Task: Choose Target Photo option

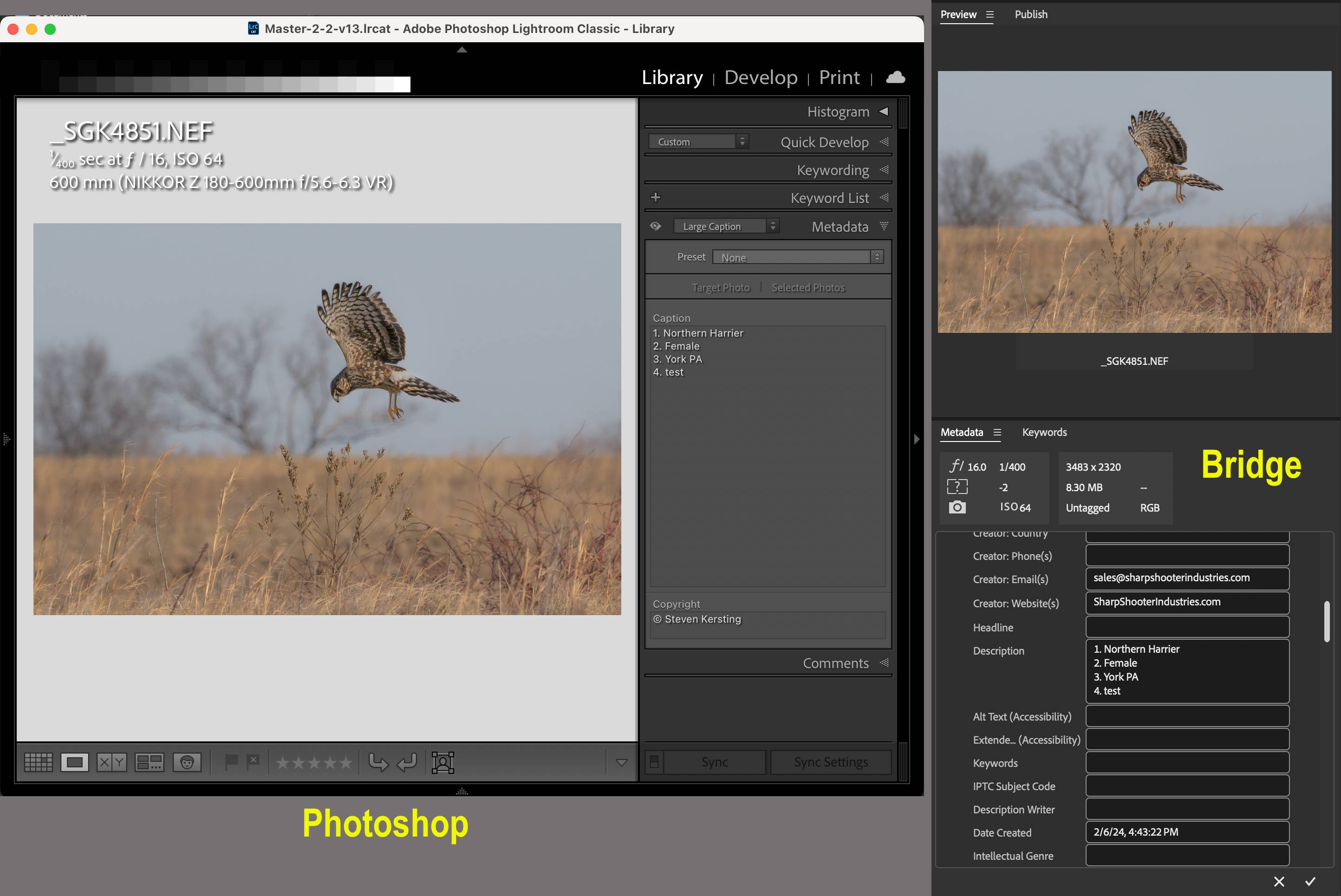Action: 721,287
